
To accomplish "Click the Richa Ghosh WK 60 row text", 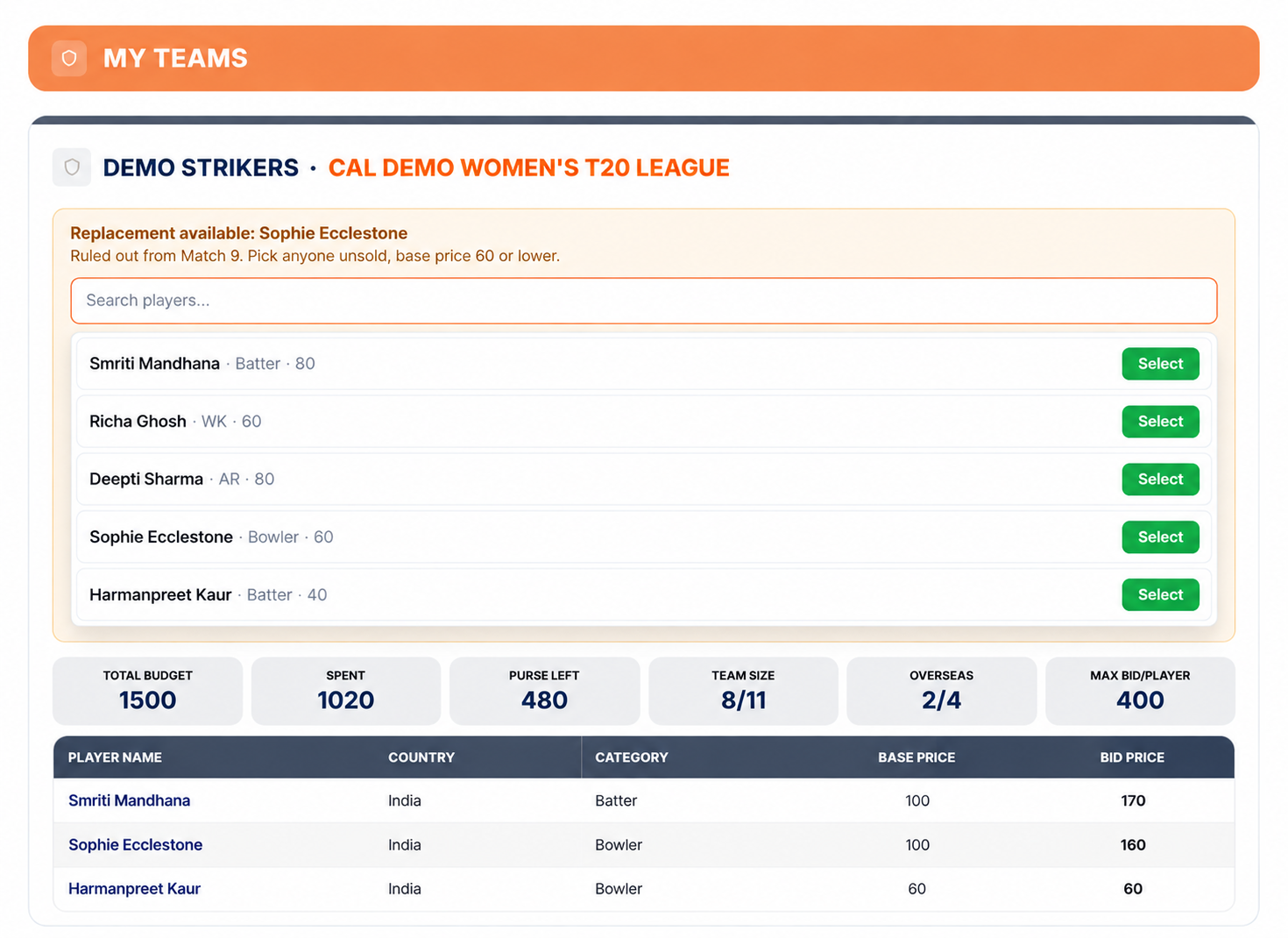I will pyautogui.click(x=175, y=422).
